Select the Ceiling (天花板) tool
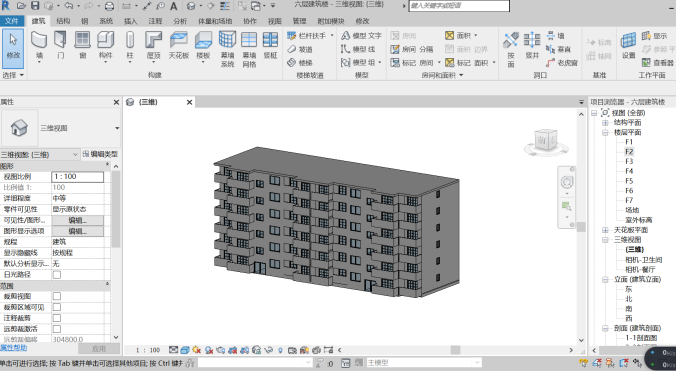Screen dimensions: 676x371 point(178,45)
